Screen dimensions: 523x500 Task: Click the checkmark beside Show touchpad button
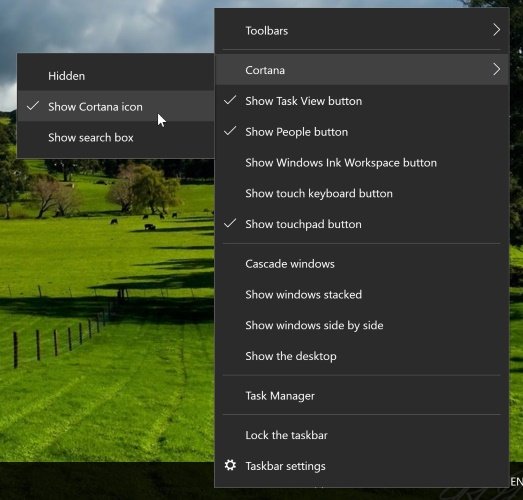pos(230,223)
